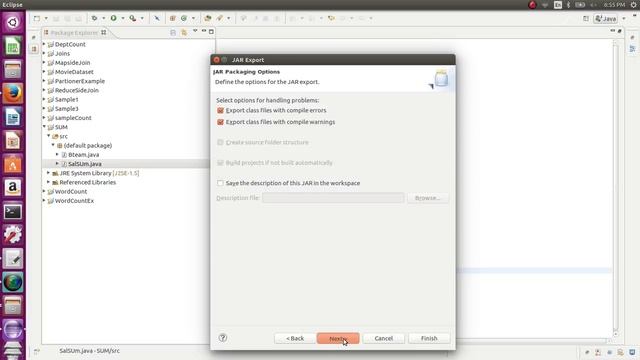The image size is (640, 360).
Task: Open the Debug dropdown arrow
Action: pos(103,18)
